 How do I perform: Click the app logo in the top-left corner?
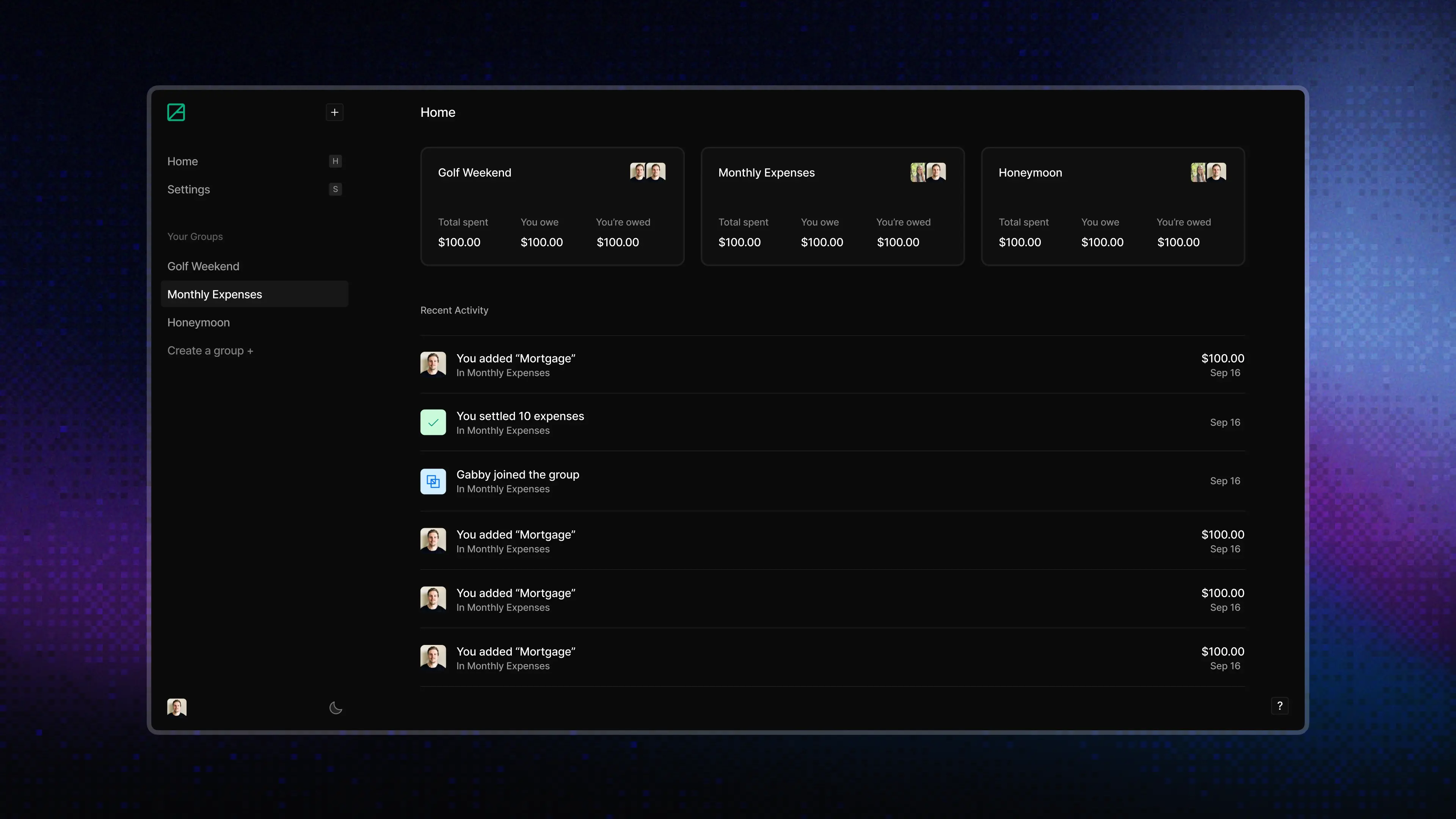(176, 112)
